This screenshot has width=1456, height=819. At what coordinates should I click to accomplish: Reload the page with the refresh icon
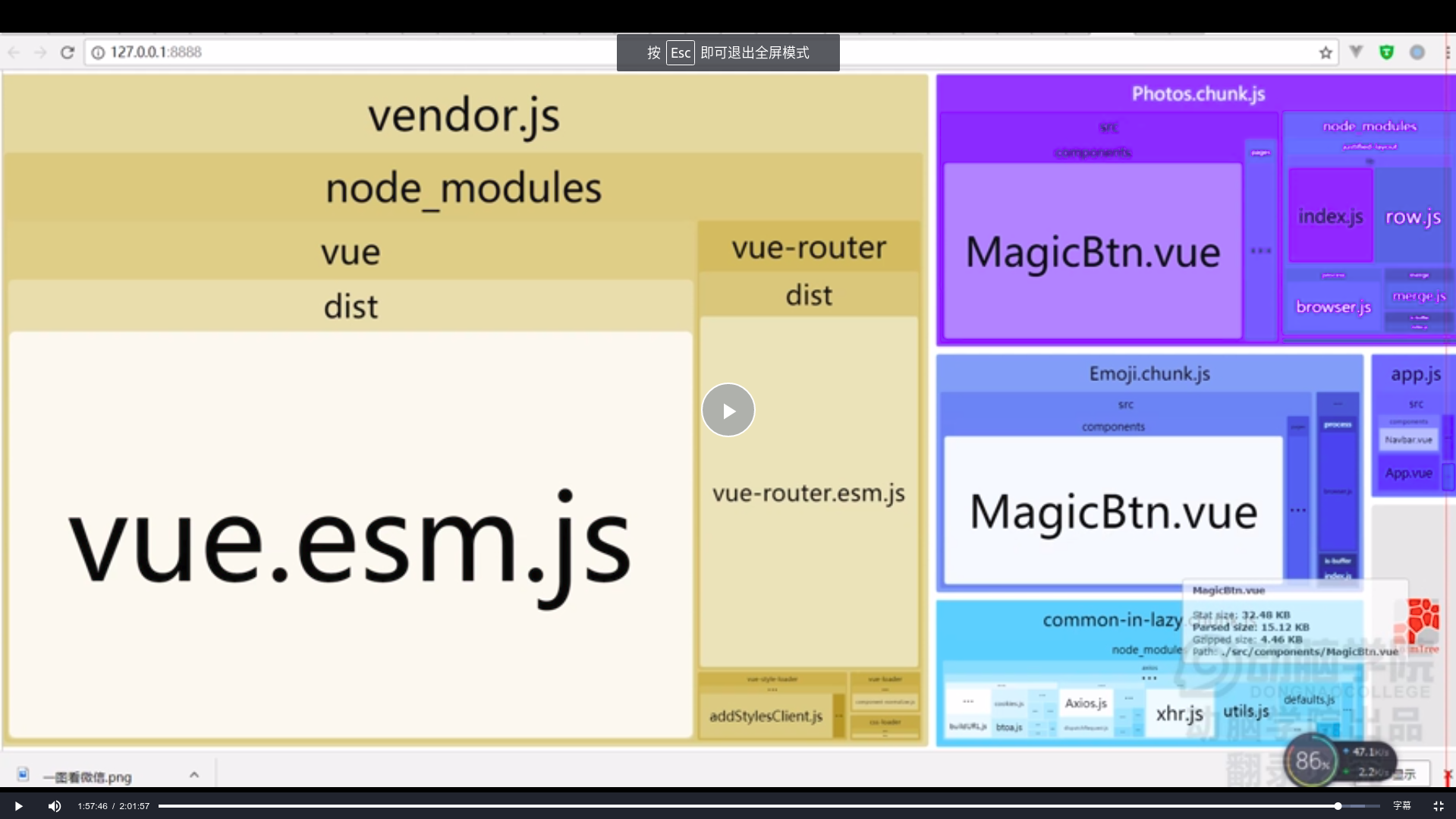point(68,52)
